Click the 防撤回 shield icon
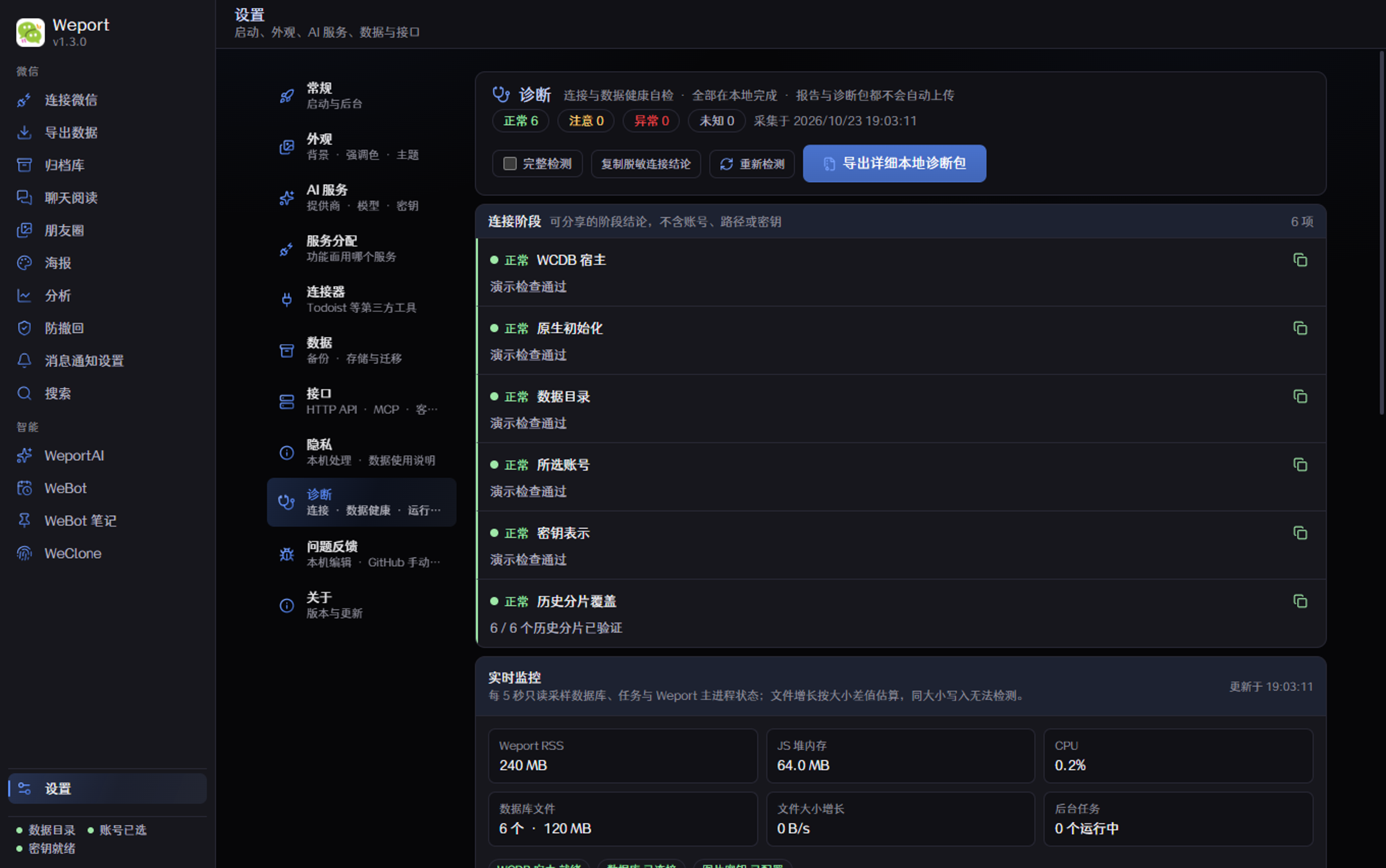The width and height of the screenshot is (1386, 868). coord(24,329)
